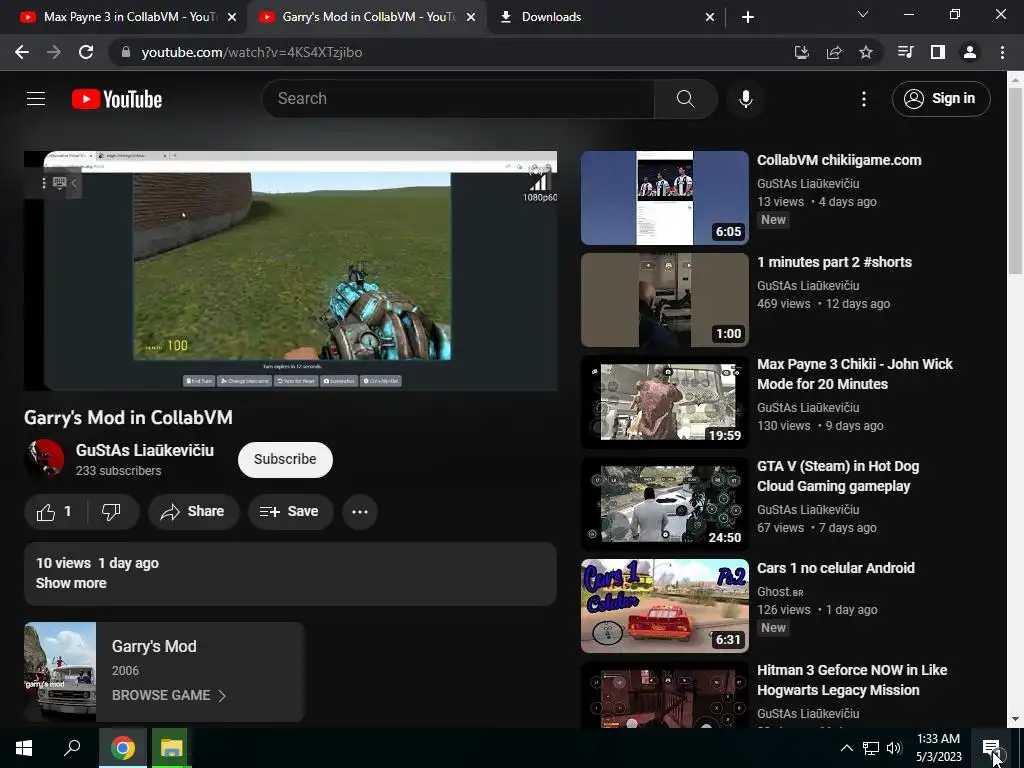This screenshot has width=1024, height=768.
Task: Click Garry's Mod game card image
Action: 60,671
